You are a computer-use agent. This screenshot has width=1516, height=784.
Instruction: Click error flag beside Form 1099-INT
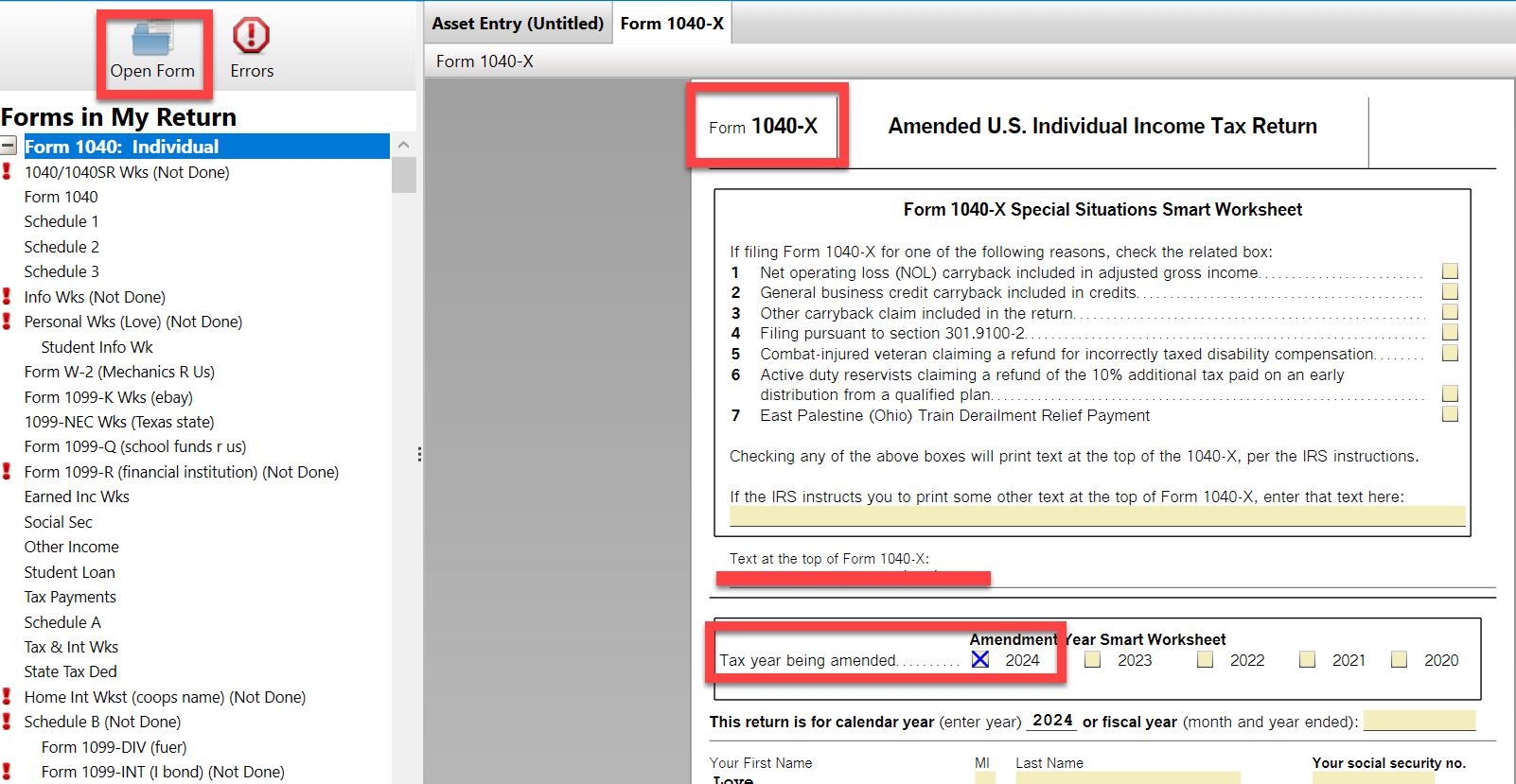click(x=7, y=772)
